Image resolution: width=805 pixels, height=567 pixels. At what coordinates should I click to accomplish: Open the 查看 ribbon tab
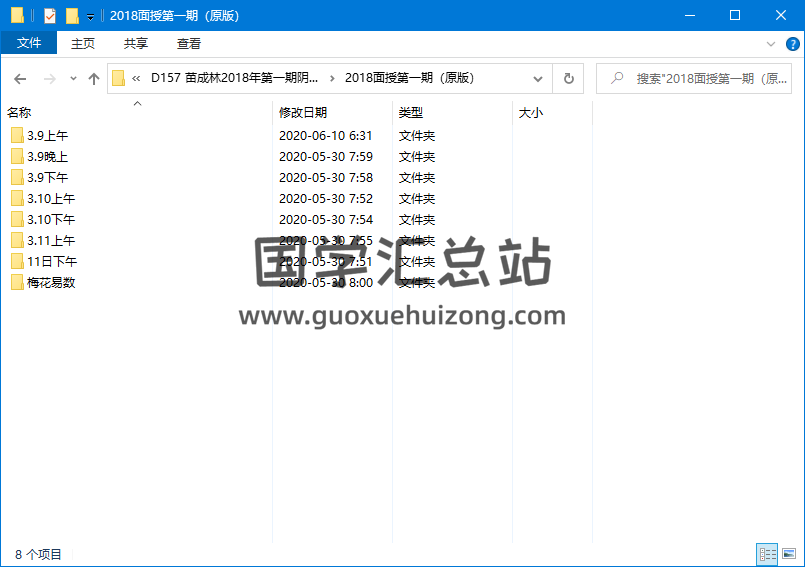[x=189, y=43]
